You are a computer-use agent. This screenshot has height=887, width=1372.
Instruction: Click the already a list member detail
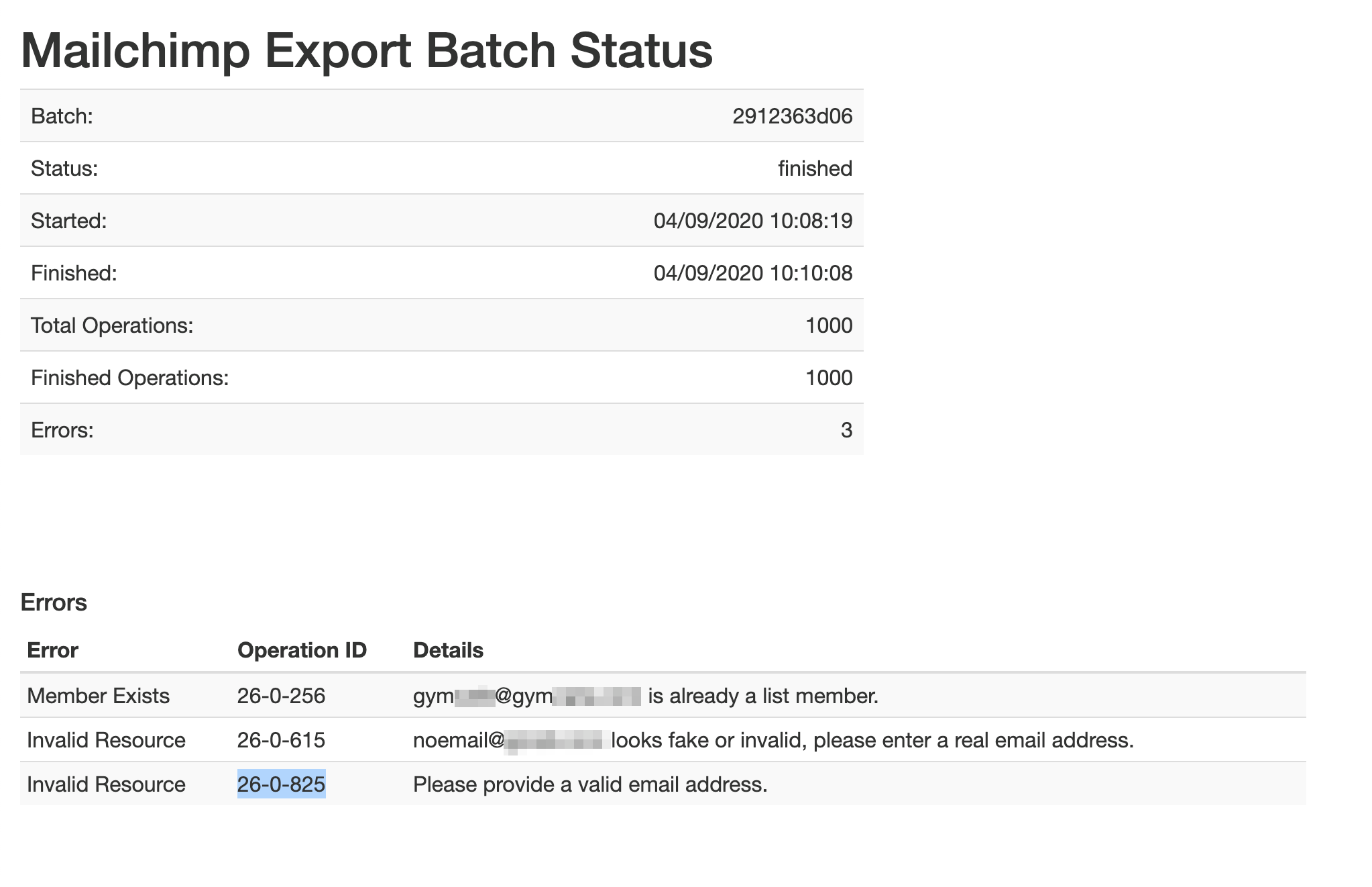[x=646, y=696]
